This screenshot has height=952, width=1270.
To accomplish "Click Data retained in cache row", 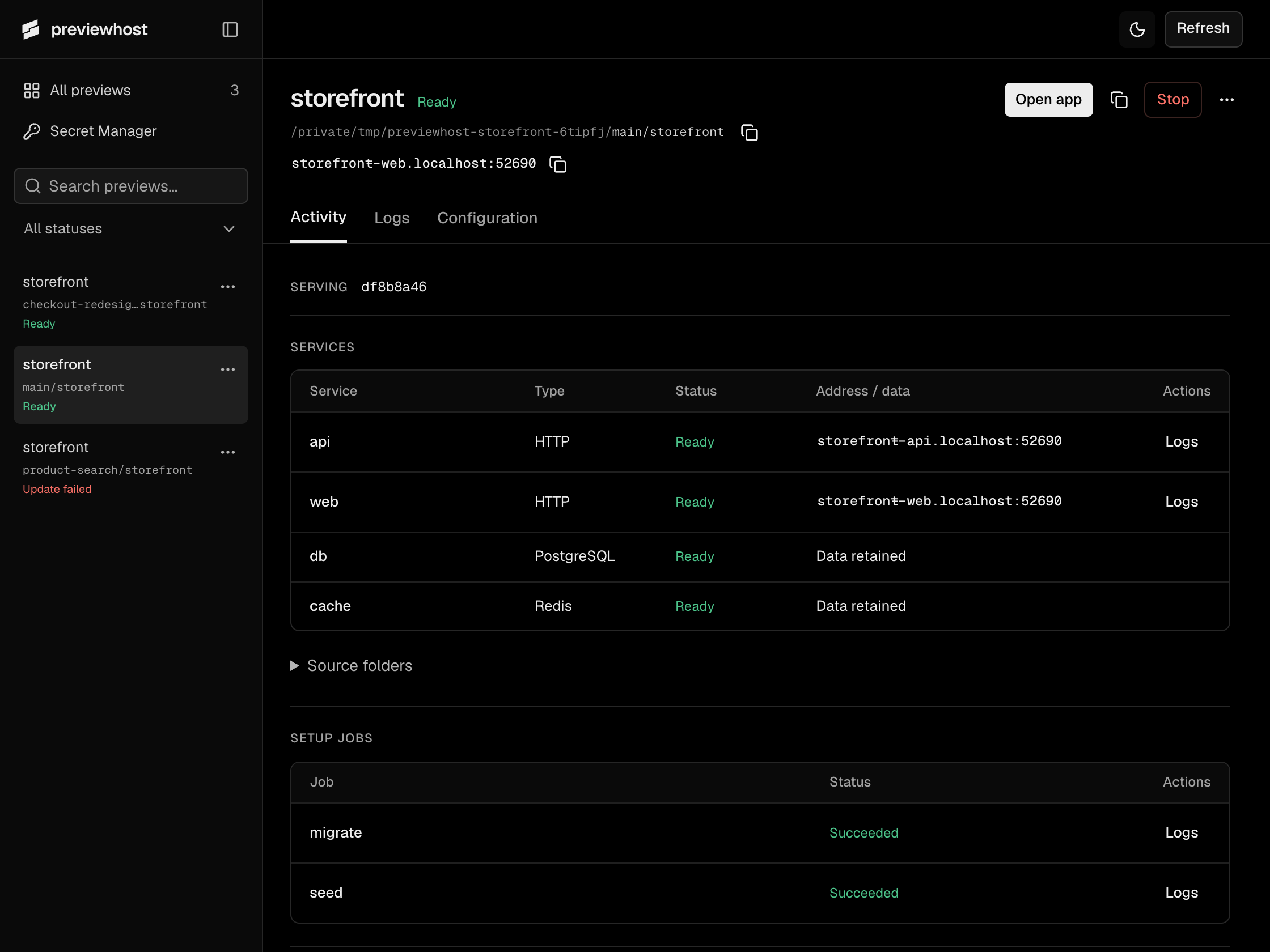I will (x=861, y=606).
